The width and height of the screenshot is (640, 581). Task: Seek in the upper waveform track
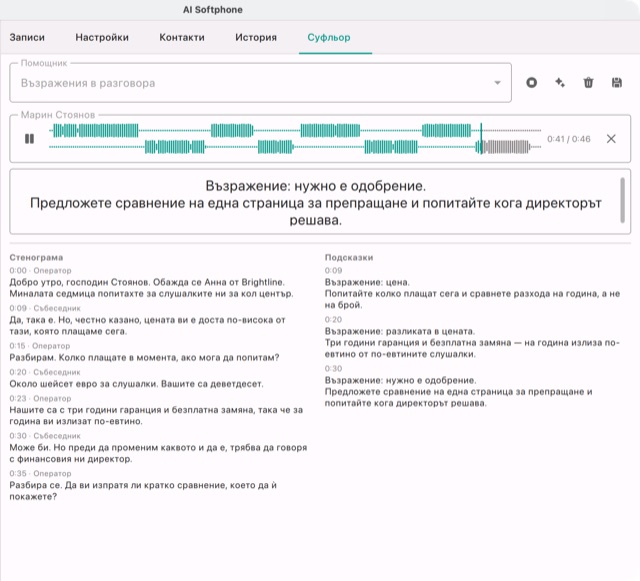point(295,131)
